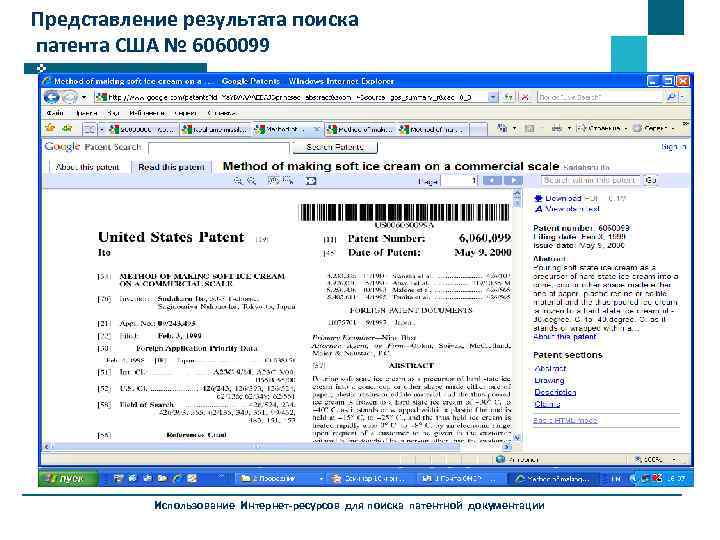Click the Go button
This screenshot has height=540, width=720.
[651, 180]
